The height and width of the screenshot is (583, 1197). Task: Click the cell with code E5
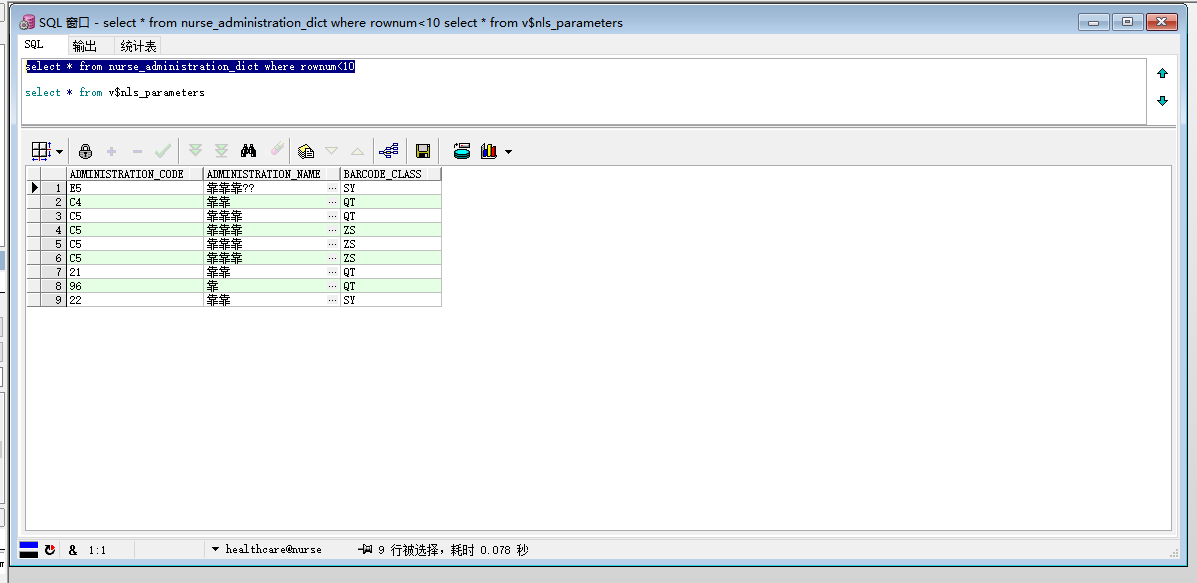pos(135,188)
